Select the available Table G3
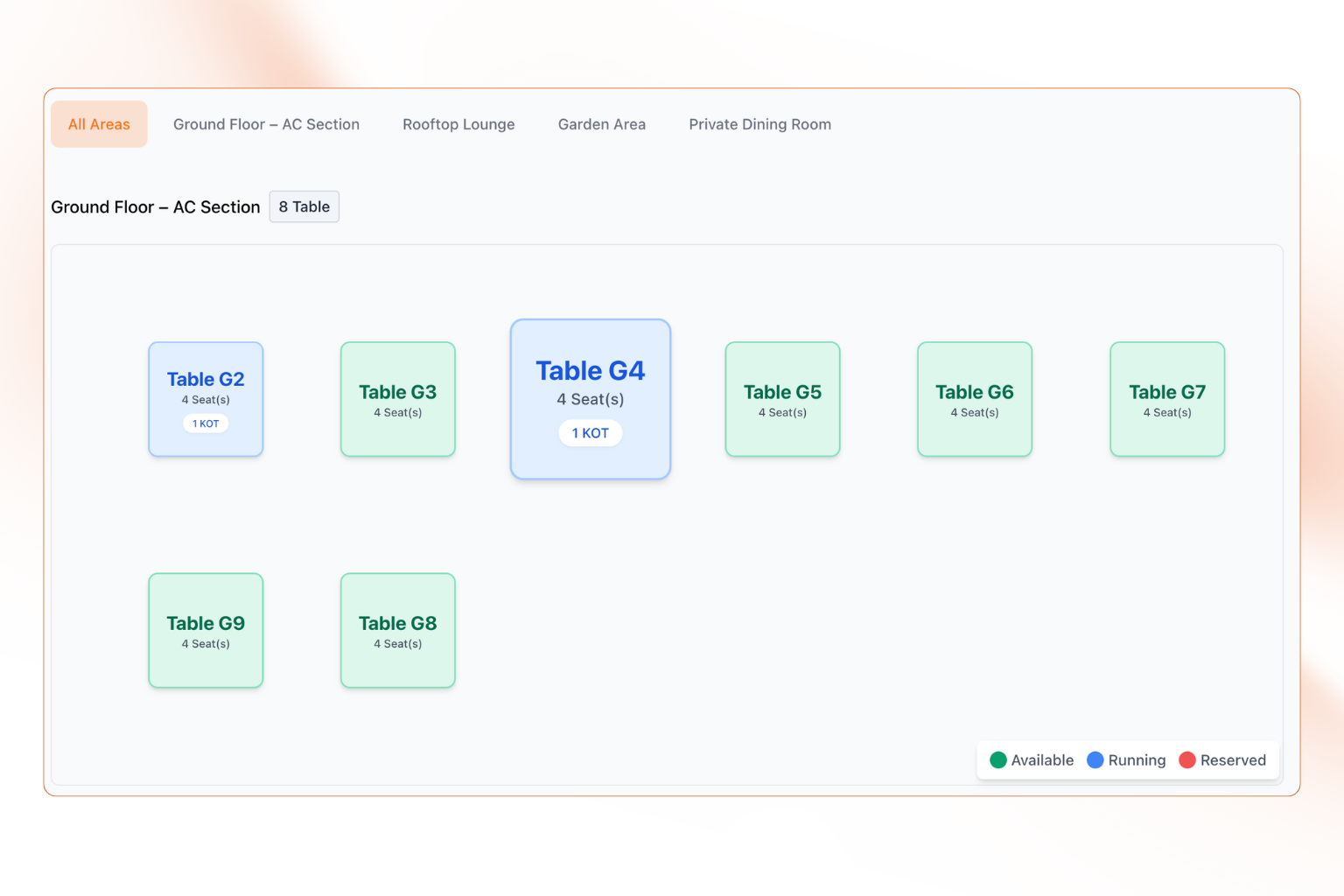Image resolution: width=1344 pixels, height=896 pixels. tap(397, 399)
